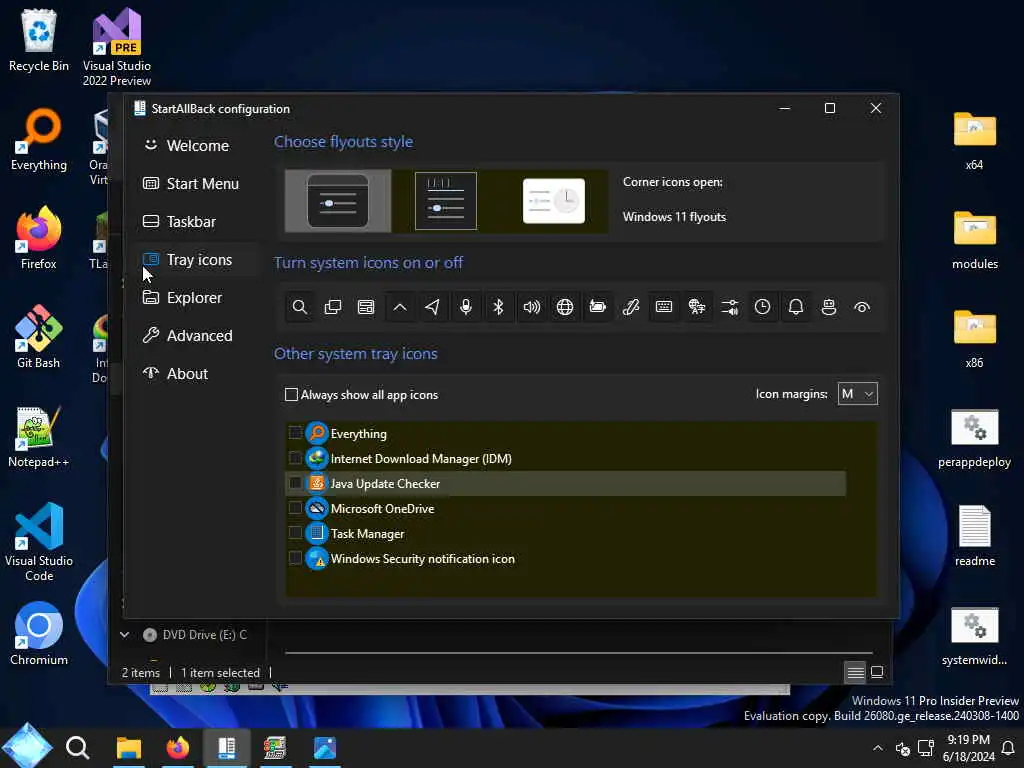Screen dimensions: 1024x768
Task: Toggle the Network globe system icon
Action: pyautogui.click(x=565, y=307)
